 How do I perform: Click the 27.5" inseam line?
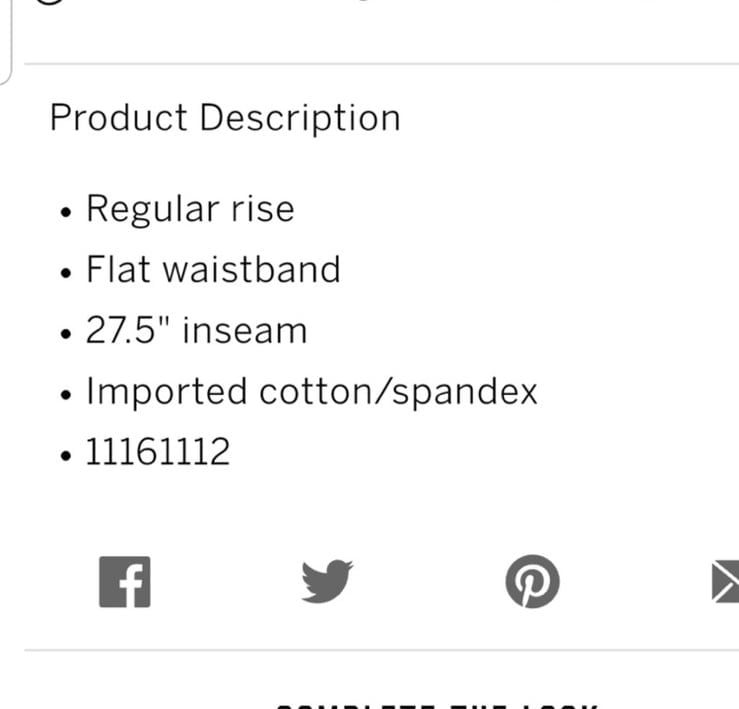click(197, 330)
